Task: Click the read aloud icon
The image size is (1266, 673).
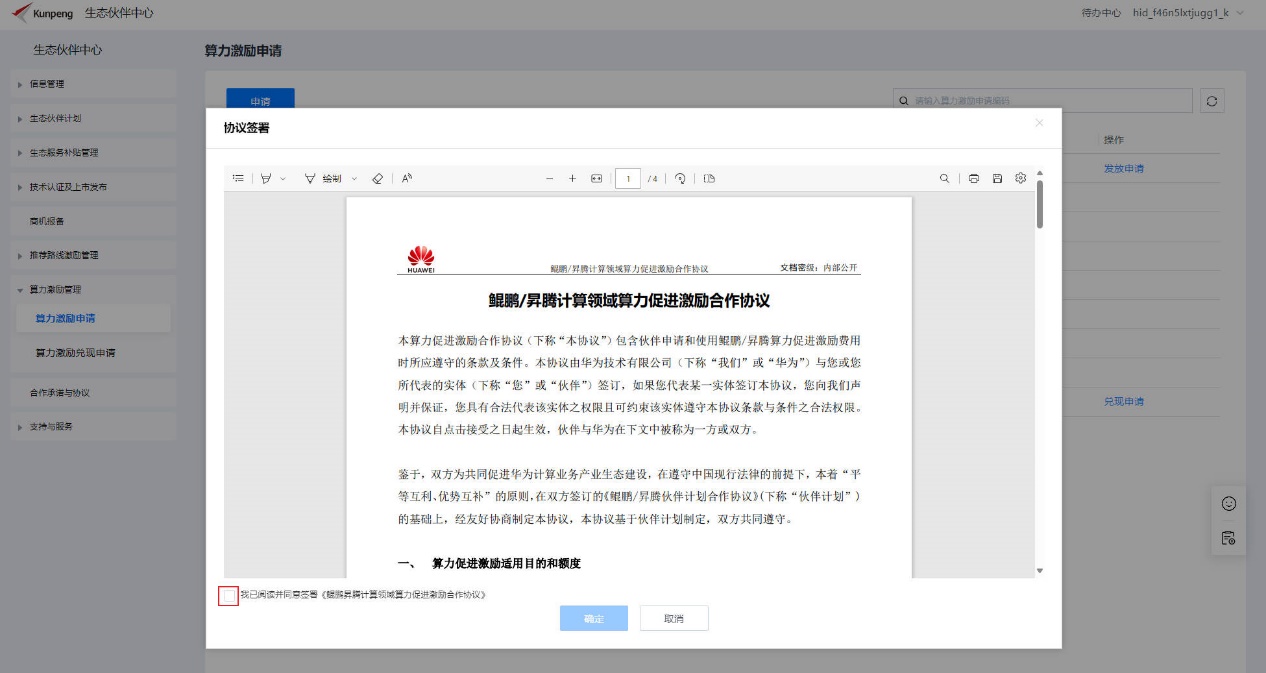Action: pos(407,178)
